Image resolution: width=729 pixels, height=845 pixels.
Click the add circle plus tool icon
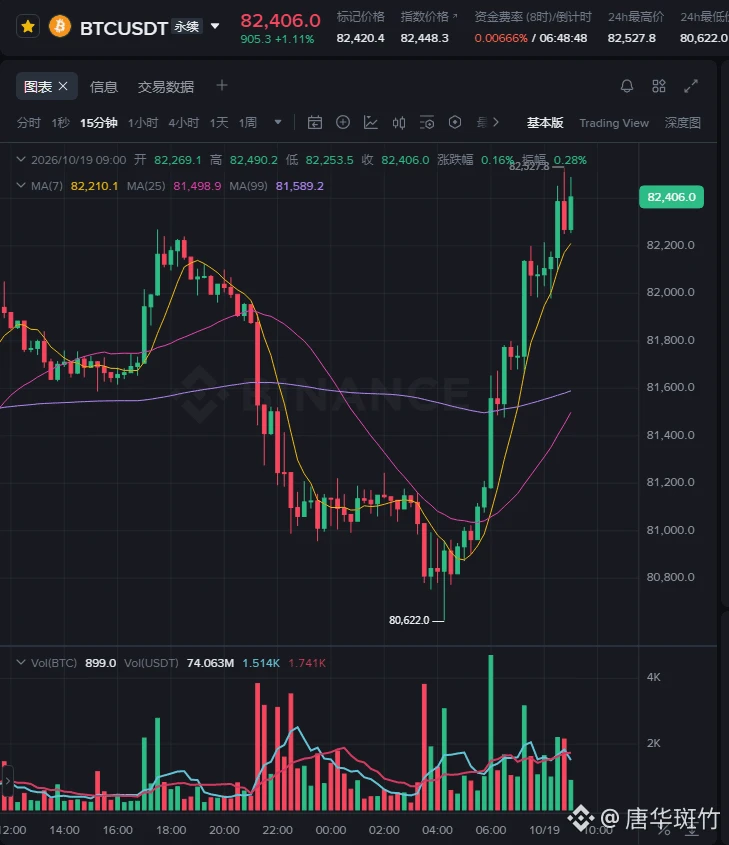pos(343,122)
